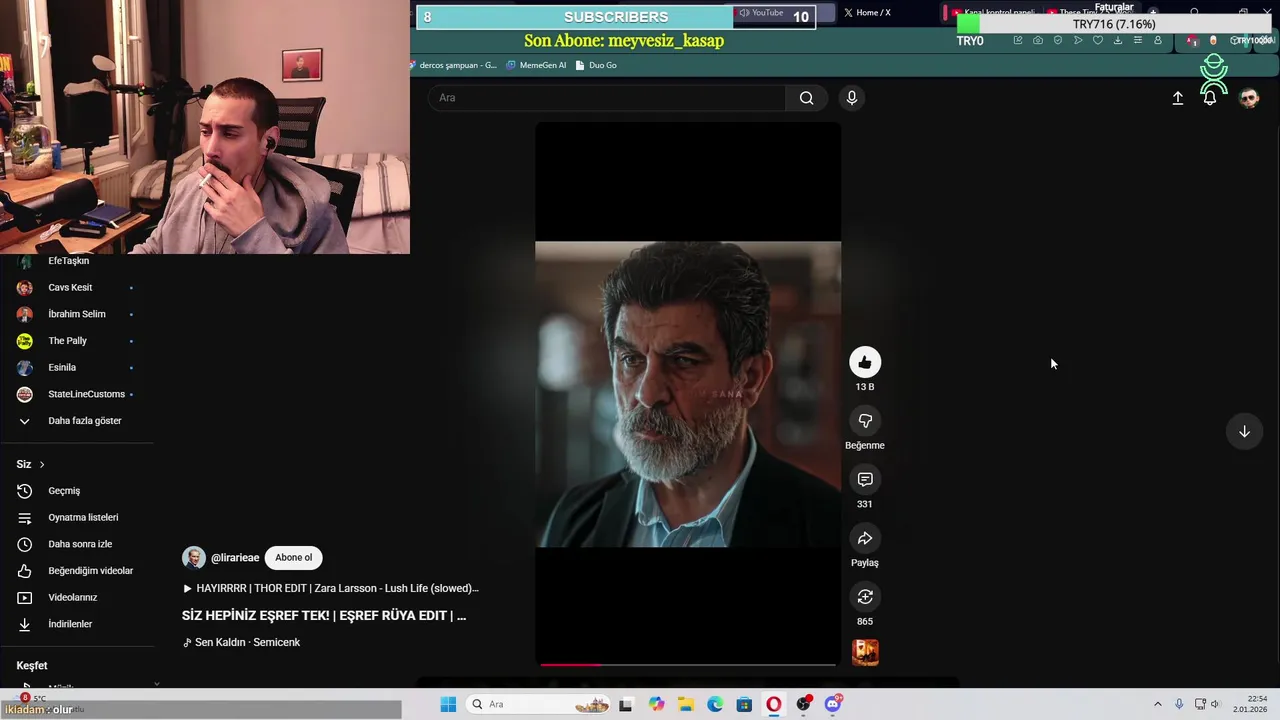Click browser toolbar downloads icon
Viewport: 1280px width, 720px height.
(x=1118, y=41)
